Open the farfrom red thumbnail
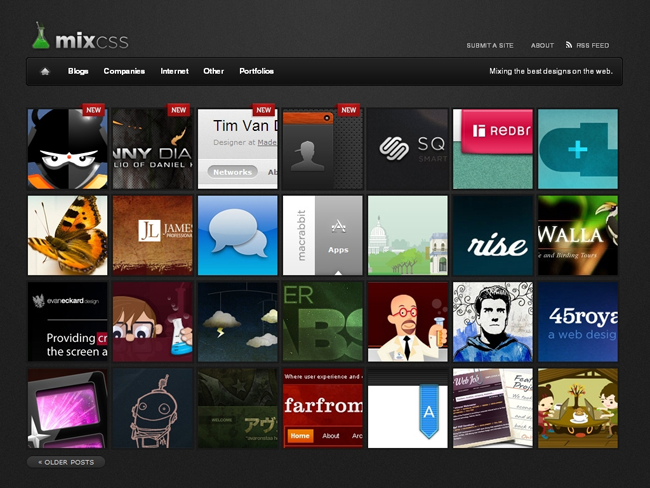This screenshot has height=488, width=650. [x=323, y=408]
